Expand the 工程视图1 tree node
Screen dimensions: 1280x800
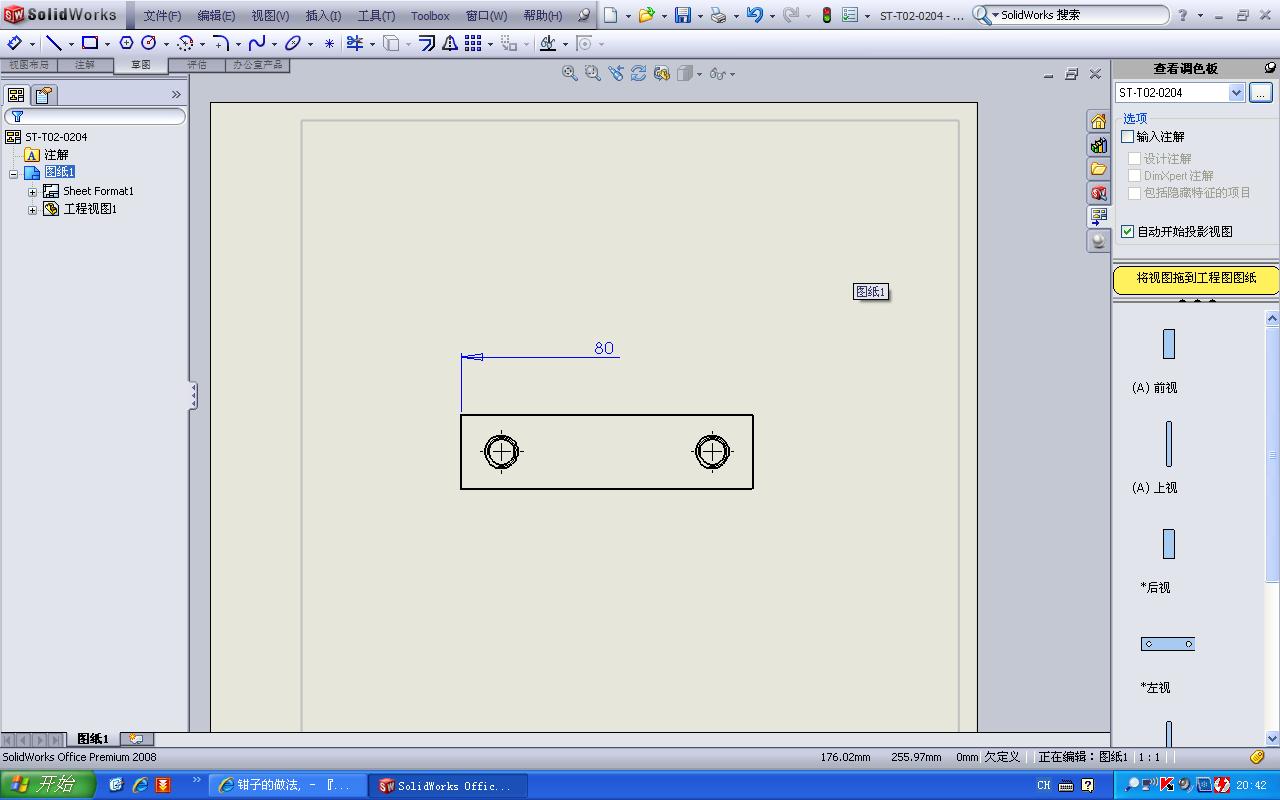(32, 209)
